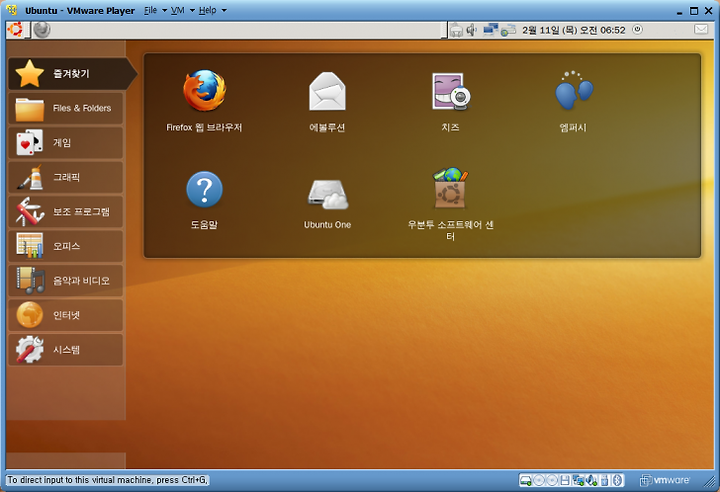720x492 pixels.
Task: Click the floppy disk device icon
Action: tap(565, 481)
